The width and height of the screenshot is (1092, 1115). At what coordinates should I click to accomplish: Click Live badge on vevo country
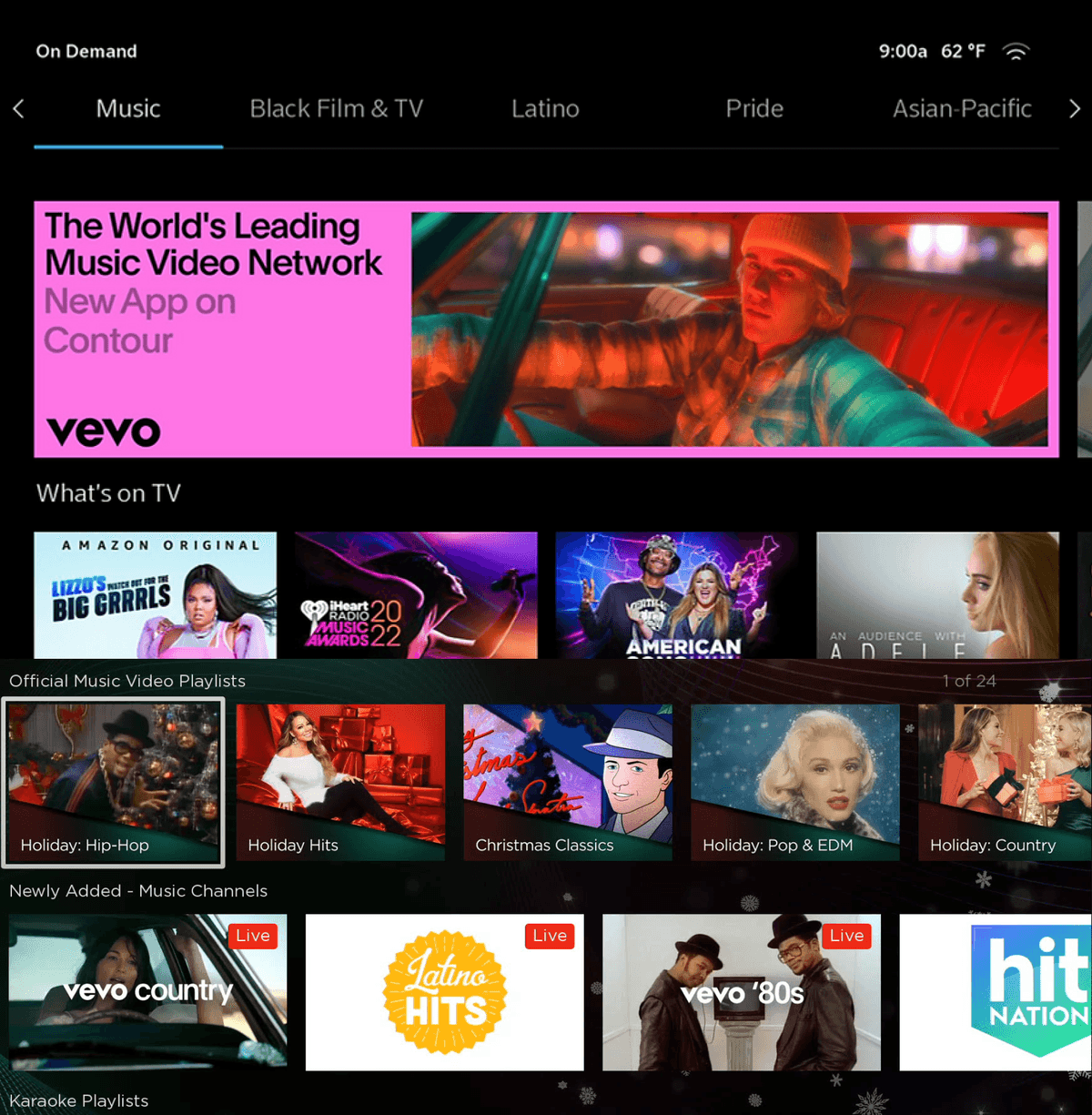(253, 936)
